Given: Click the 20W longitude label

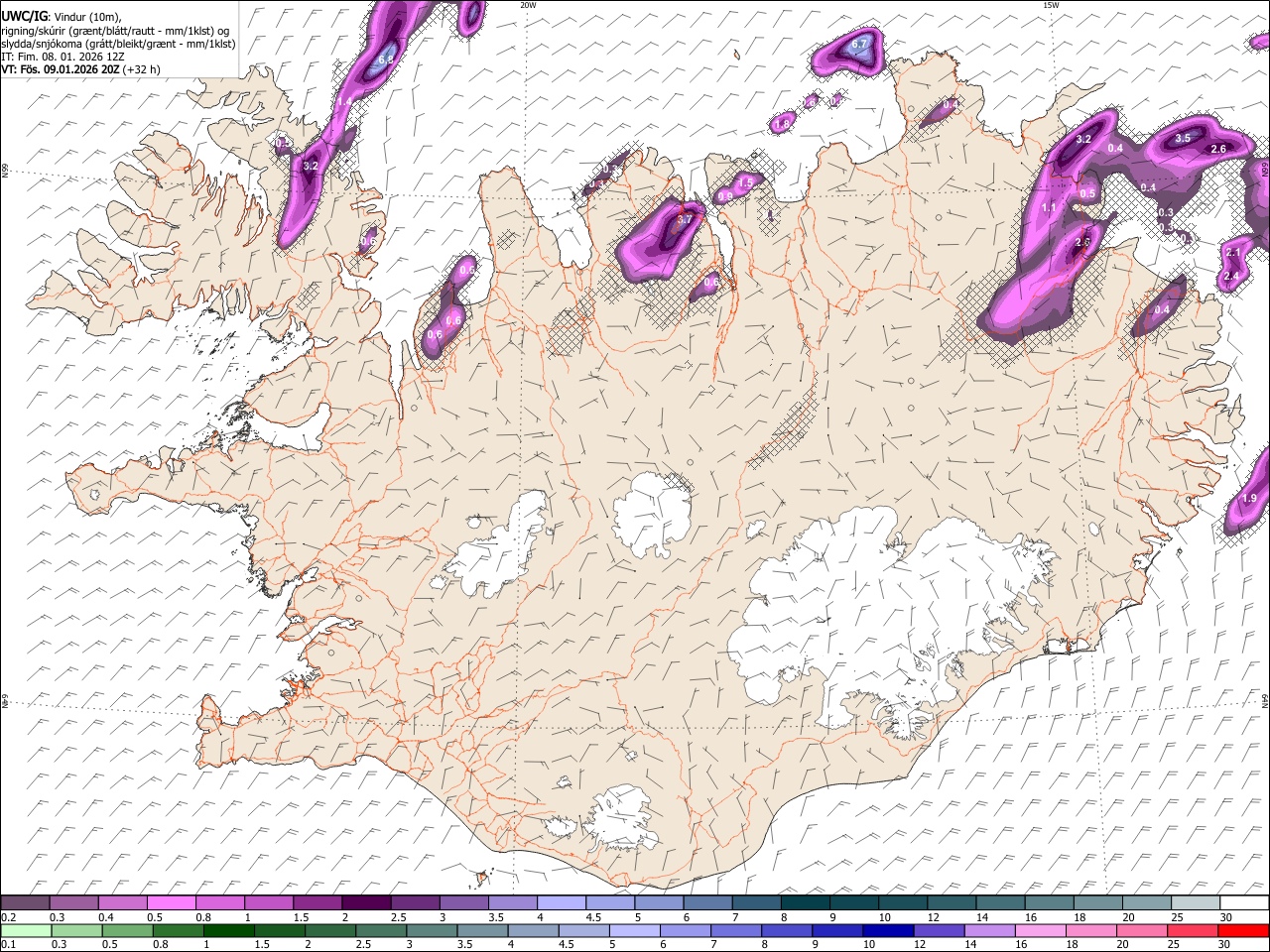Looking at the screenshot, I should (x=528, y=5).
